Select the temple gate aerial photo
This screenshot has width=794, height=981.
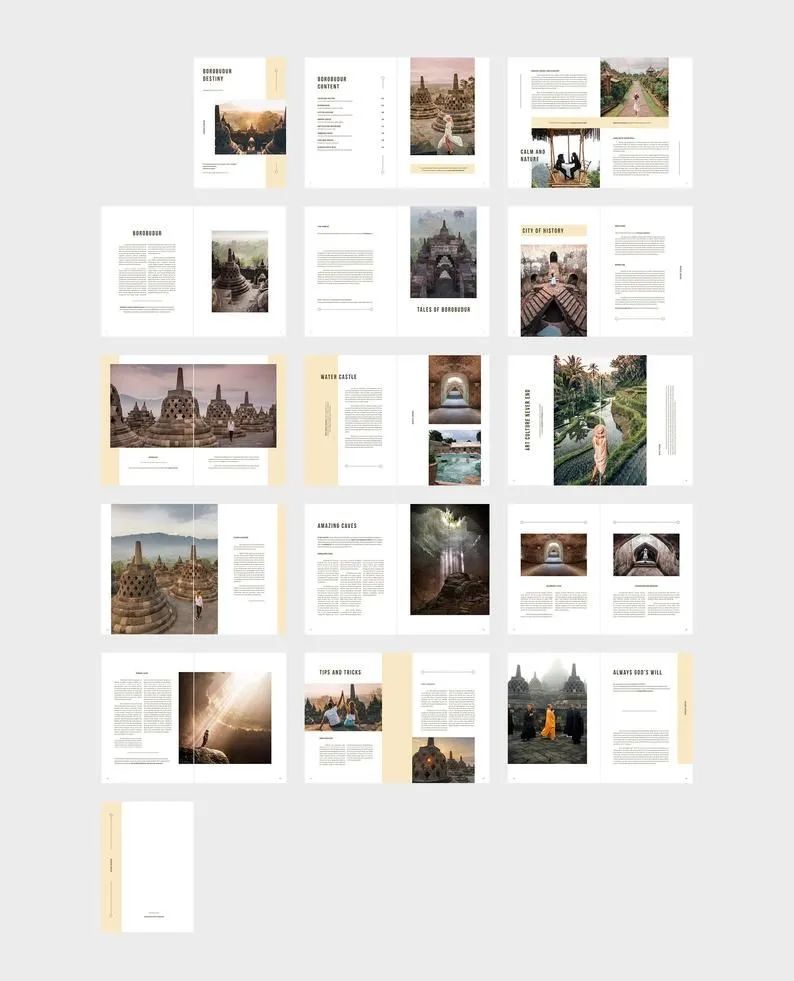click(443, 252)
